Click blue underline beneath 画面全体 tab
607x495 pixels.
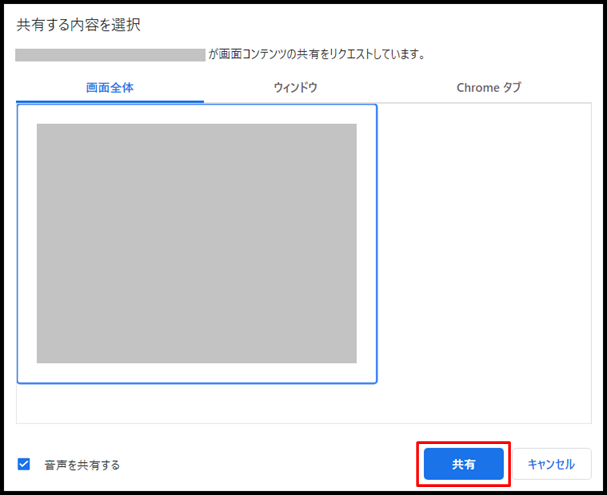[110, 101]
